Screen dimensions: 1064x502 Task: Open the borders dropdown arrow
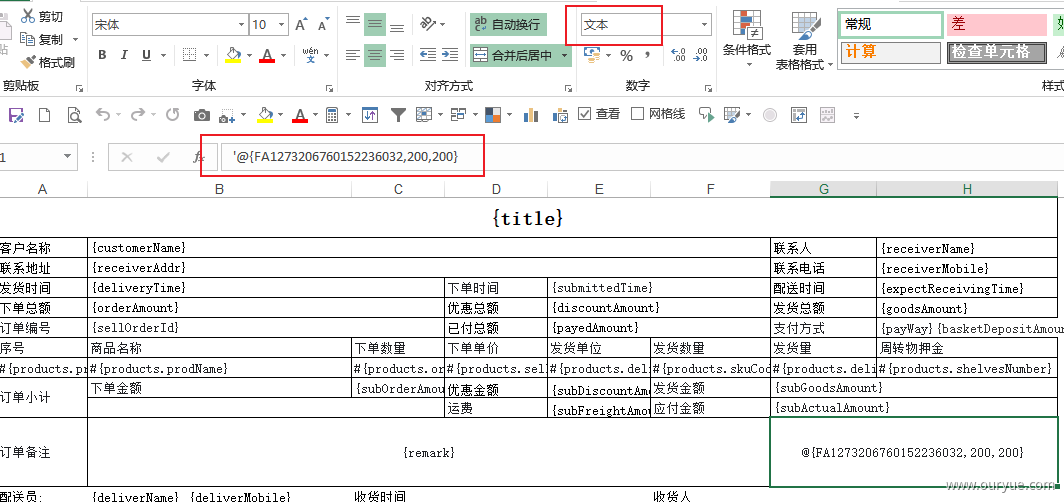208,56
